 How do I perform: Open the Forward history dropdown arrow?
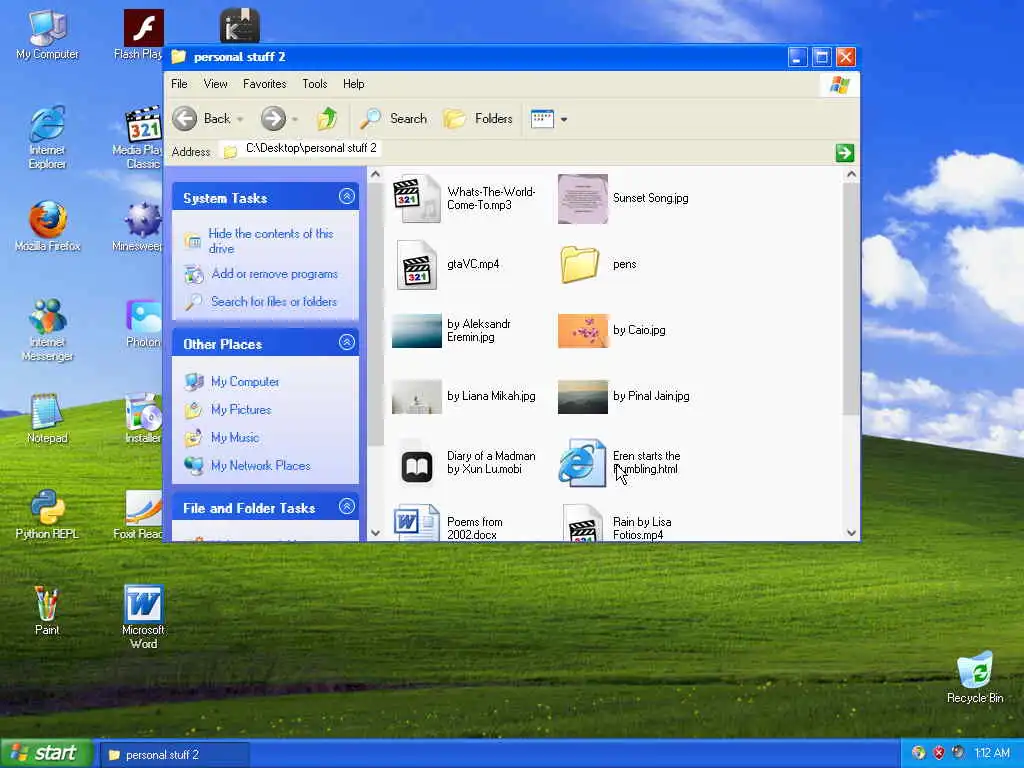(295, 120)
